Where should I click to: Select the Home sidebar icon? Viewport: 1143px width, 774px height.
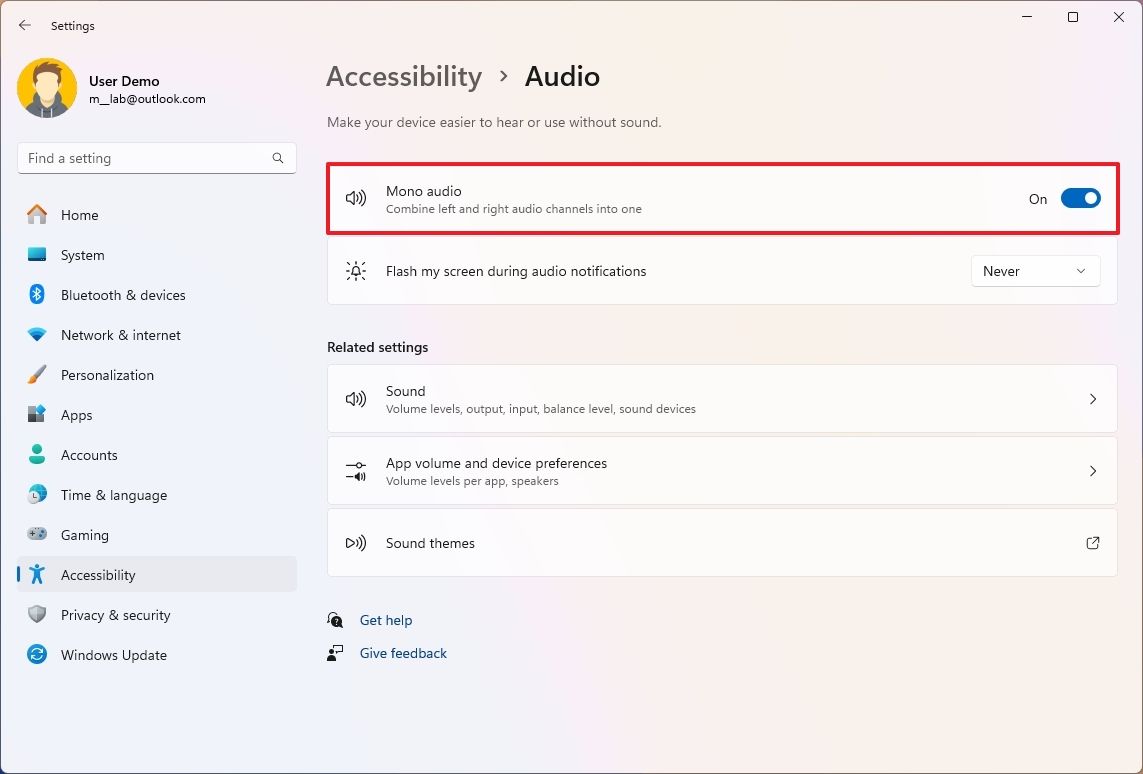36,214
